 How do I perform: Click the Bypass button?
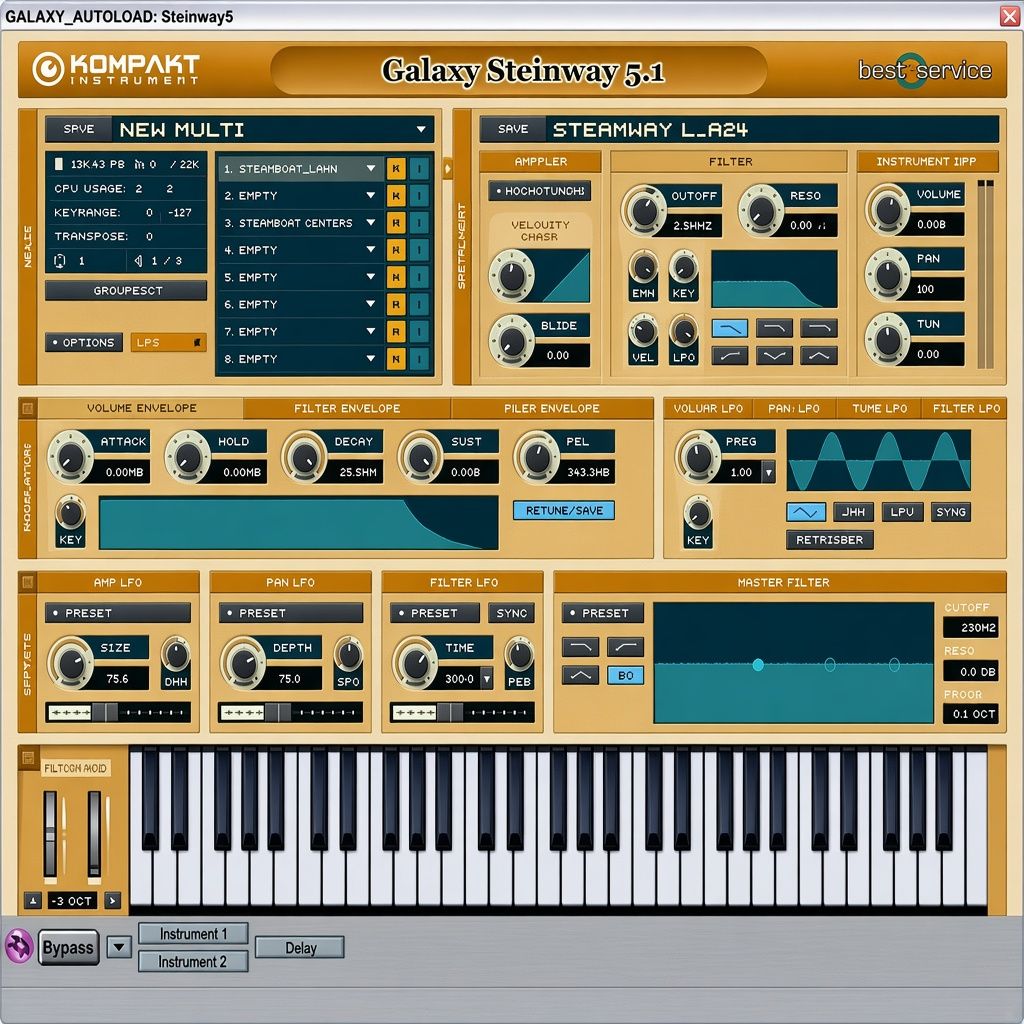(69, 947)
